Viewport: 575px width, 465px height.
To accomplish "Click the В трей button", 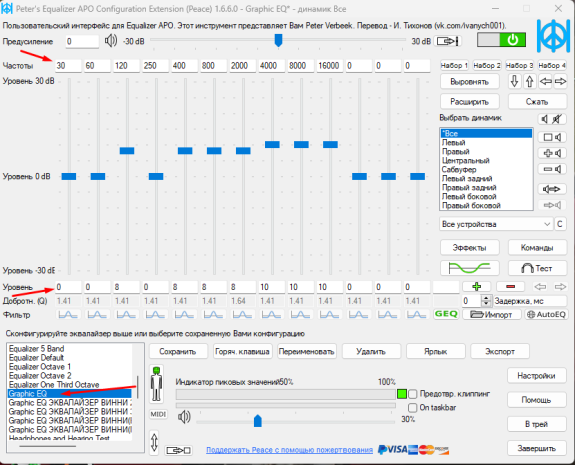I will (x=536, y=424).
